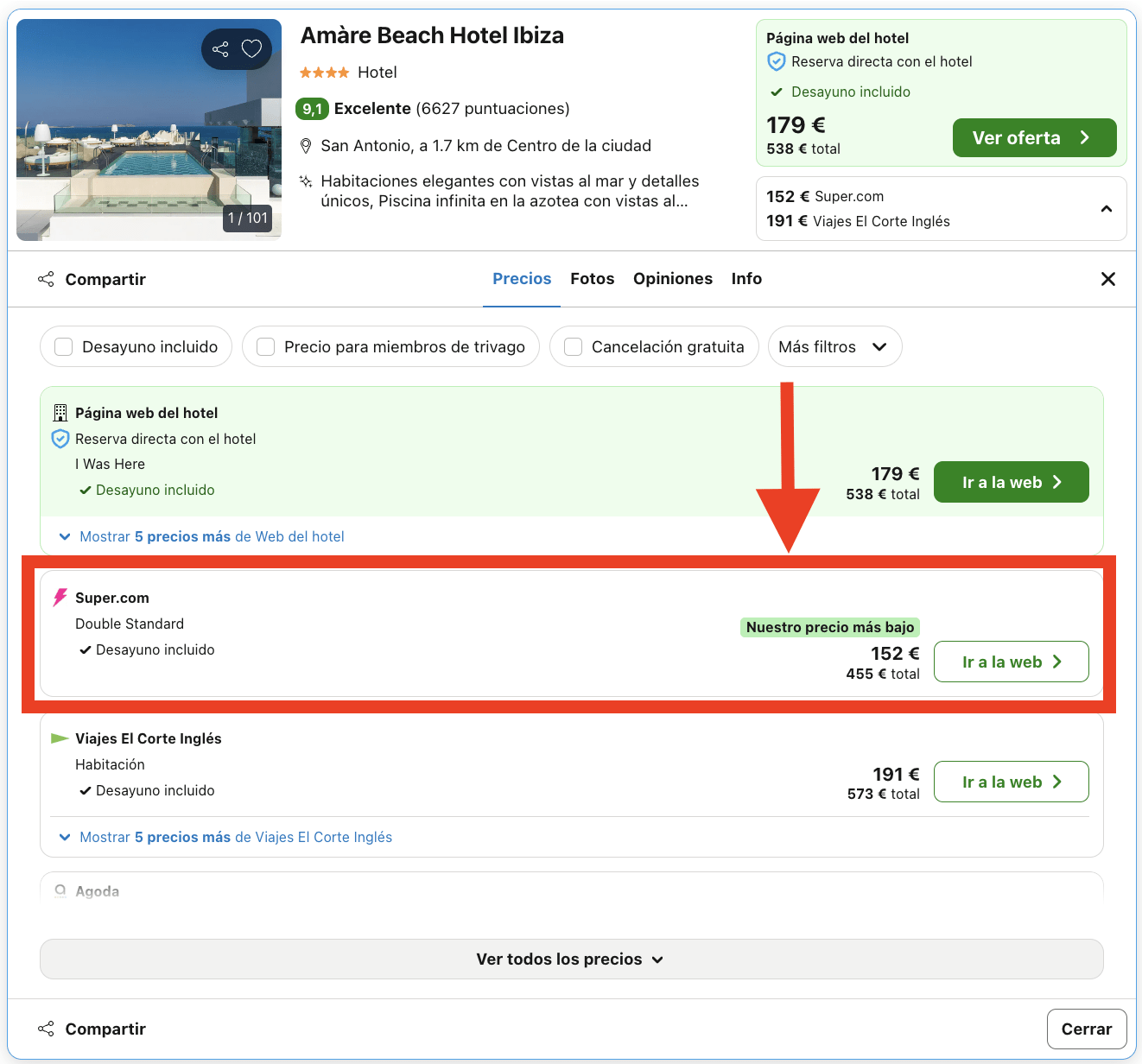The height and width of the screenshot is (1064, 1142).
Task: Click shield icon beside Reserva directa in price list
Action: tap(60, 439)
